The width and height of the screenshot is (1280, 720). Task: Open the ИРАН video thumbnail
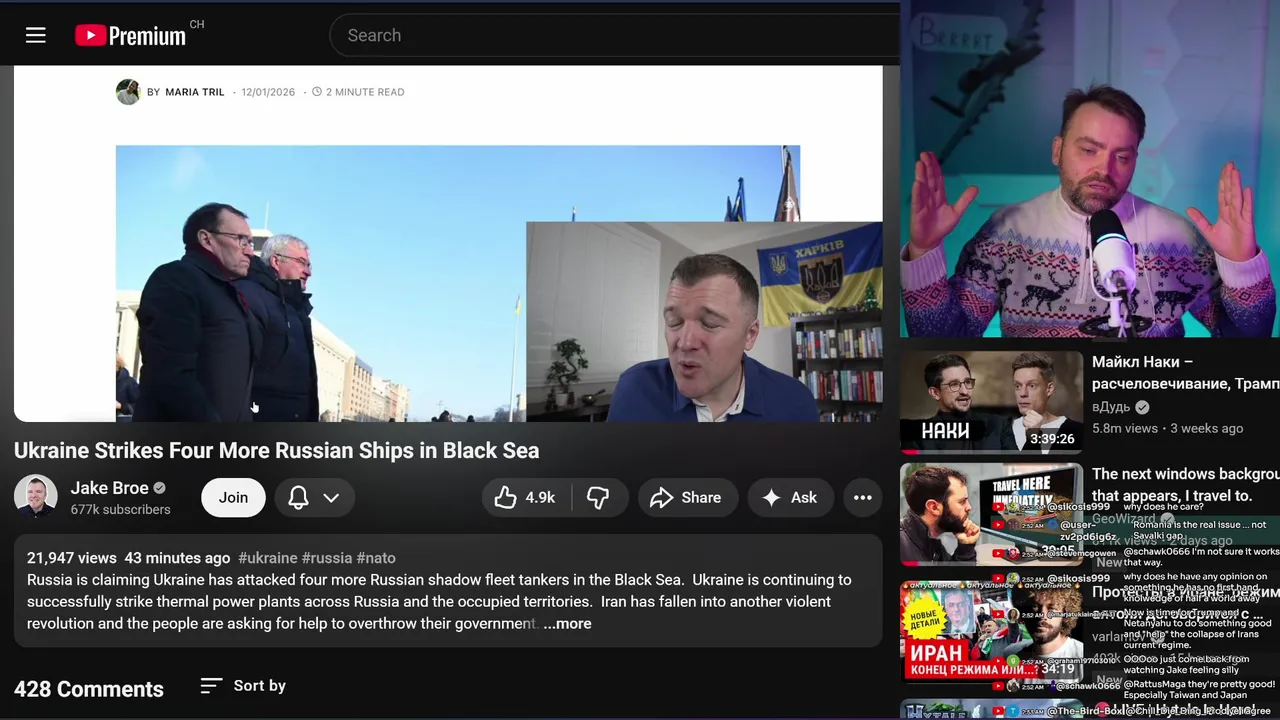pos(991,633)
